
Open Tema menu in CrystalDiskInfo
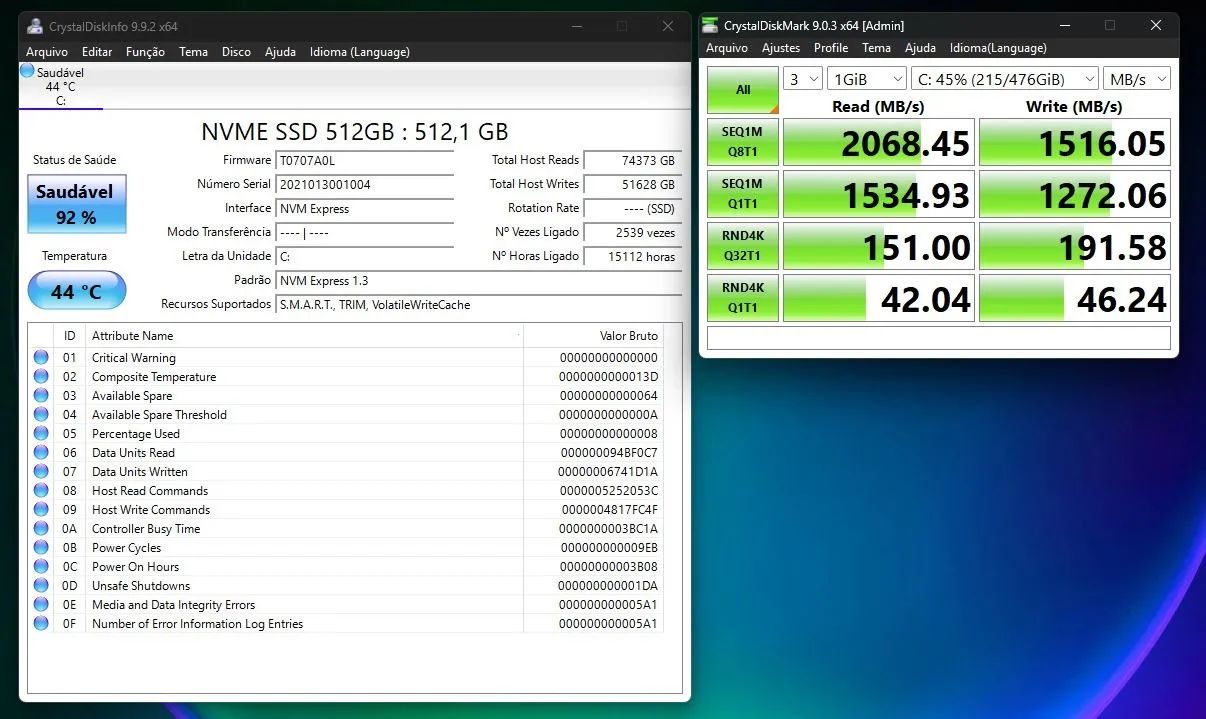193,52
